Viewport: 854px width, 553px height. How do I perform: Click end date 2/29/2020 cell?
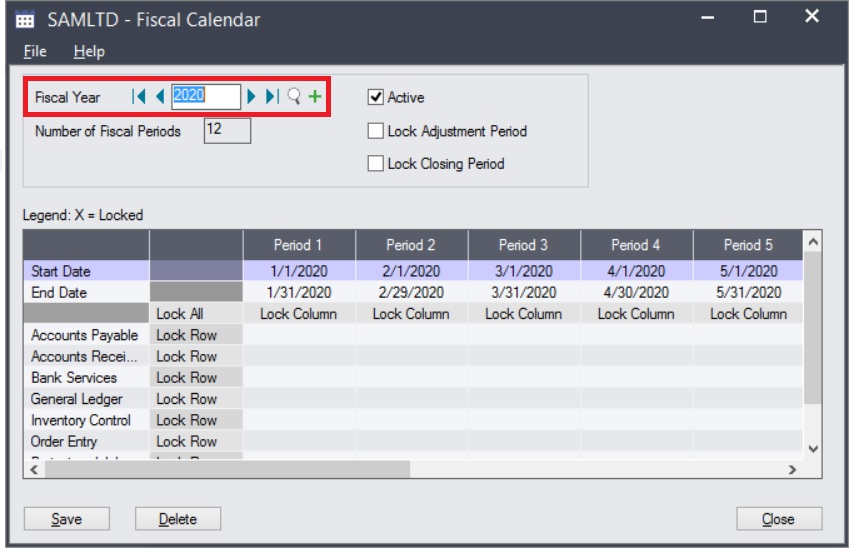coord(411,293)
